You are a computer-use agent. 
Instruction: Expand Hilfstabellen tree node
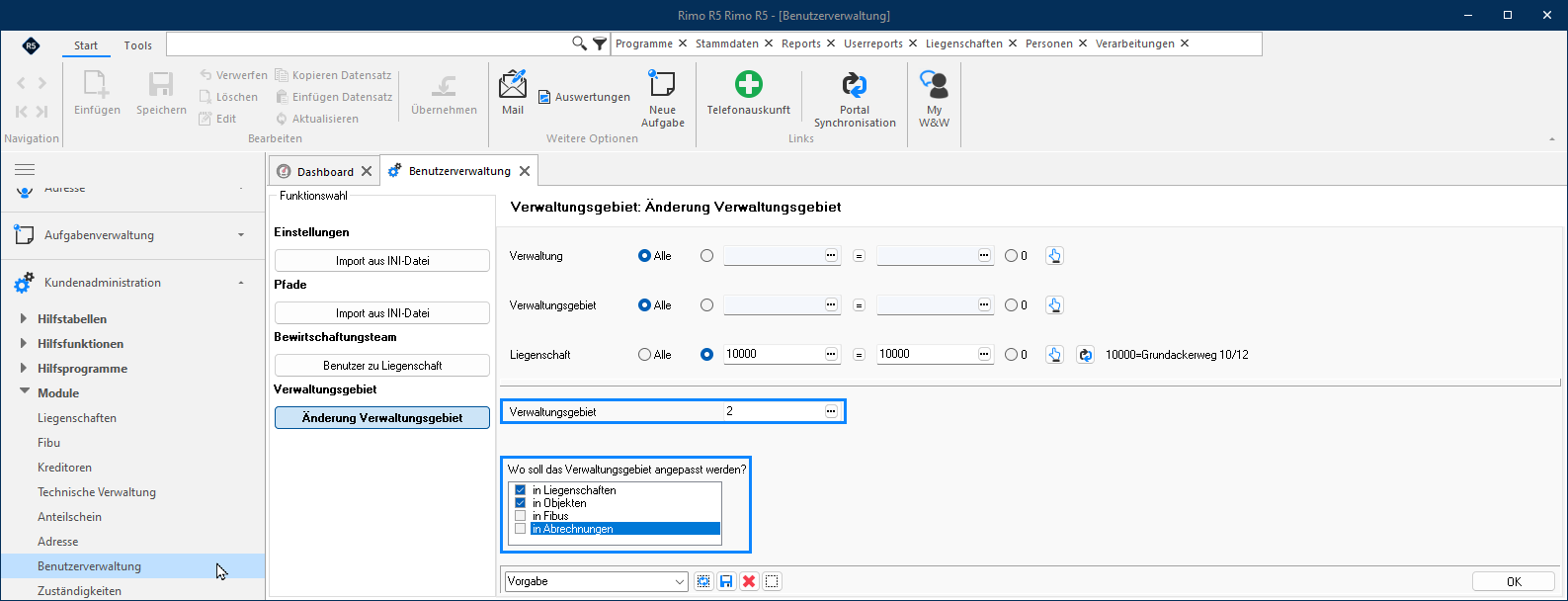25,318
